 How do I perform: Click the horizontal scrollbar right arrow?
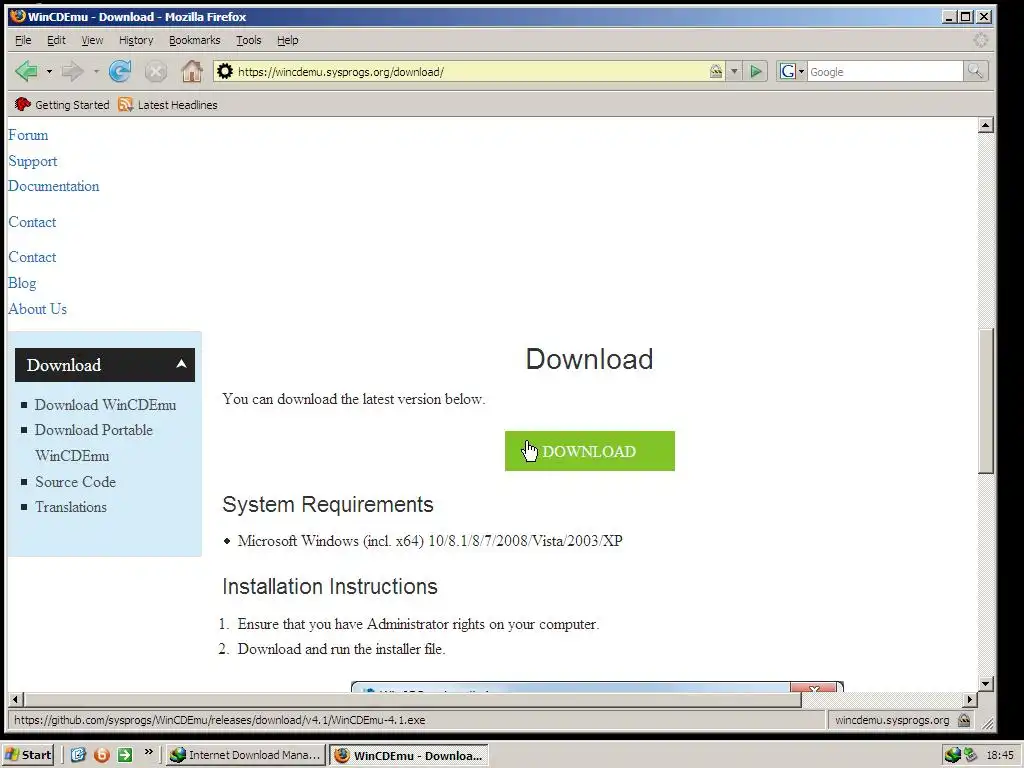pyautogui.click(x=970, y=699)
